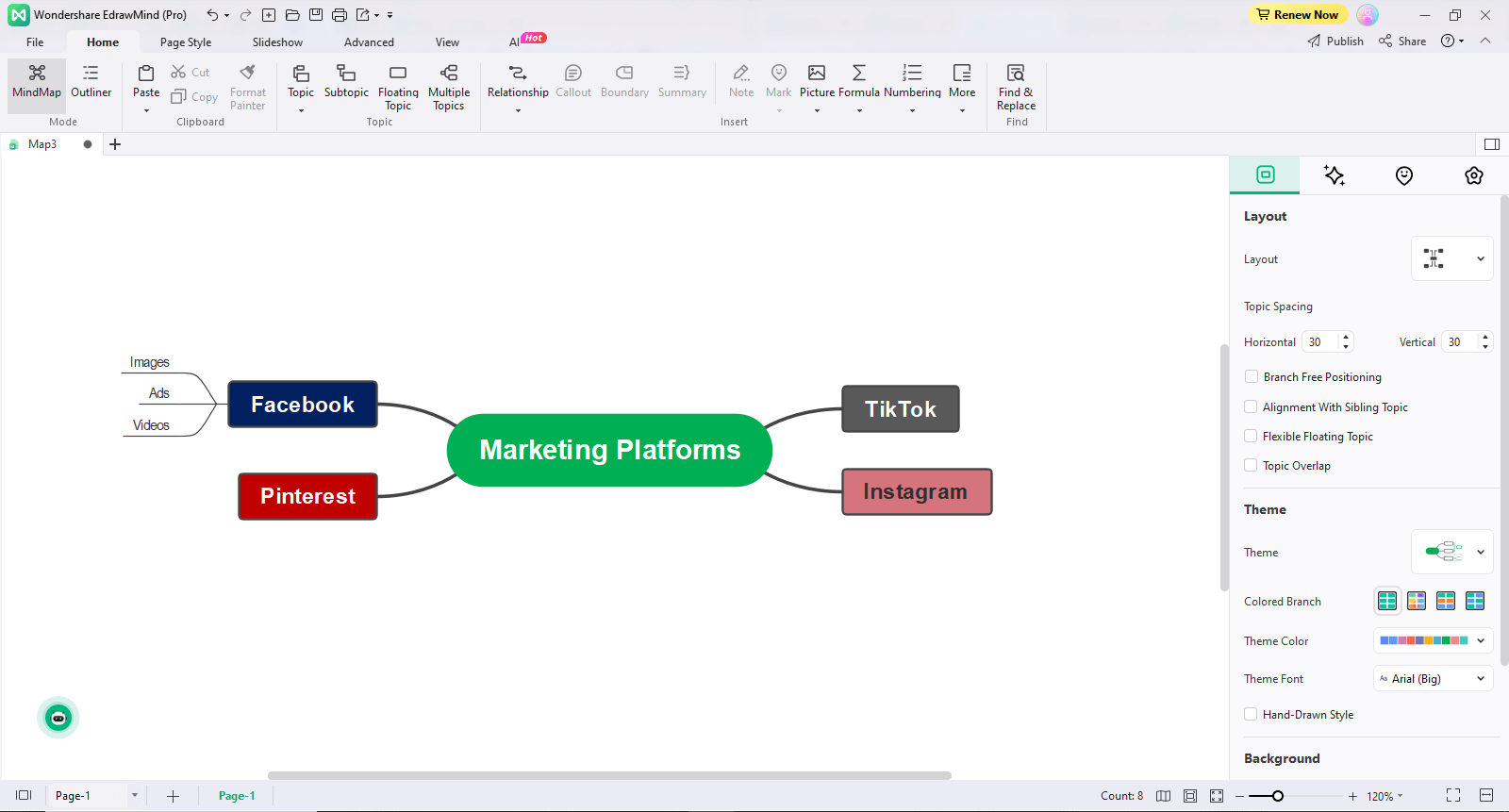Insert a Summary bracket
This screenshot has width=1509, height=812.
[x=682, y=81]
